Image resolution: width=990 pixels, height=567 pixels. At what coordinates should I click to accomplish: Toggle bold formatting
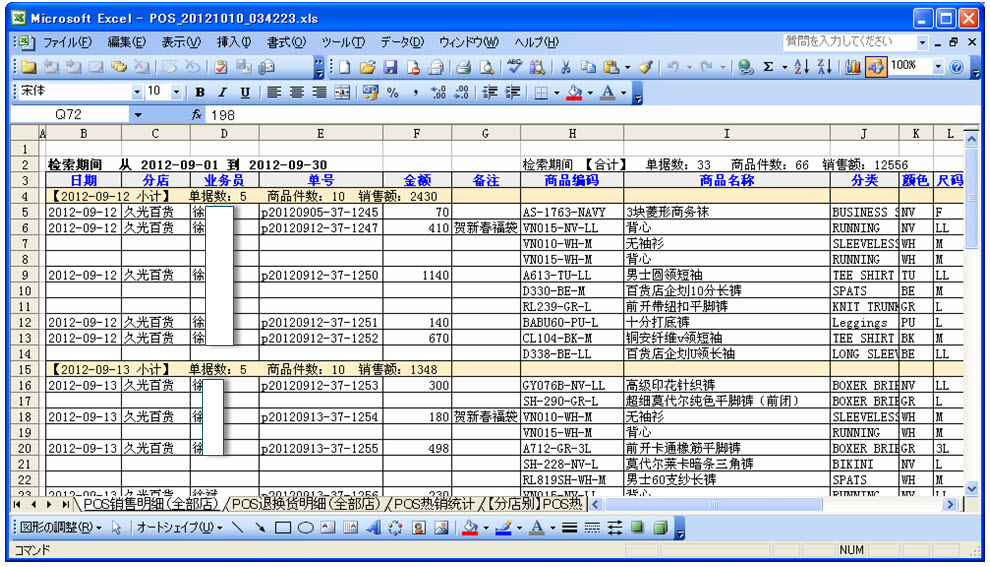point(200,93)
